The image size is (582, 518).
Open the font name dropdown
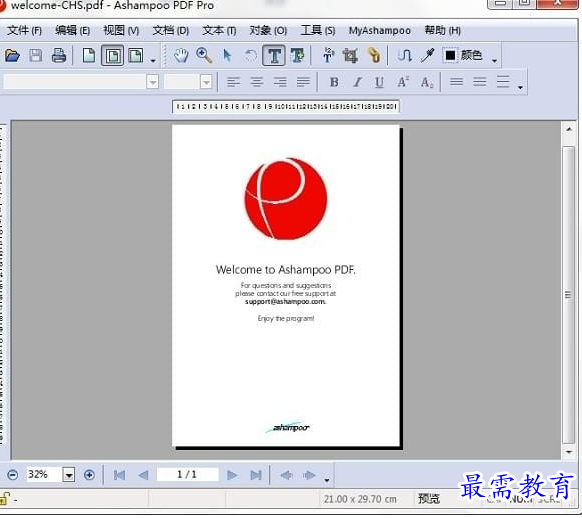tap(153, 82)
